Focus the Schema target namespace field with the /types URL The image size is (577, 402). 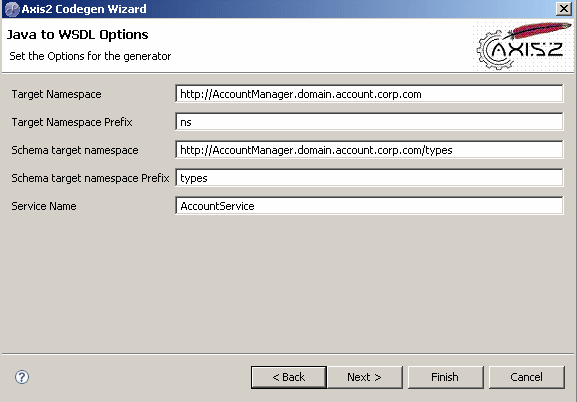369,150
